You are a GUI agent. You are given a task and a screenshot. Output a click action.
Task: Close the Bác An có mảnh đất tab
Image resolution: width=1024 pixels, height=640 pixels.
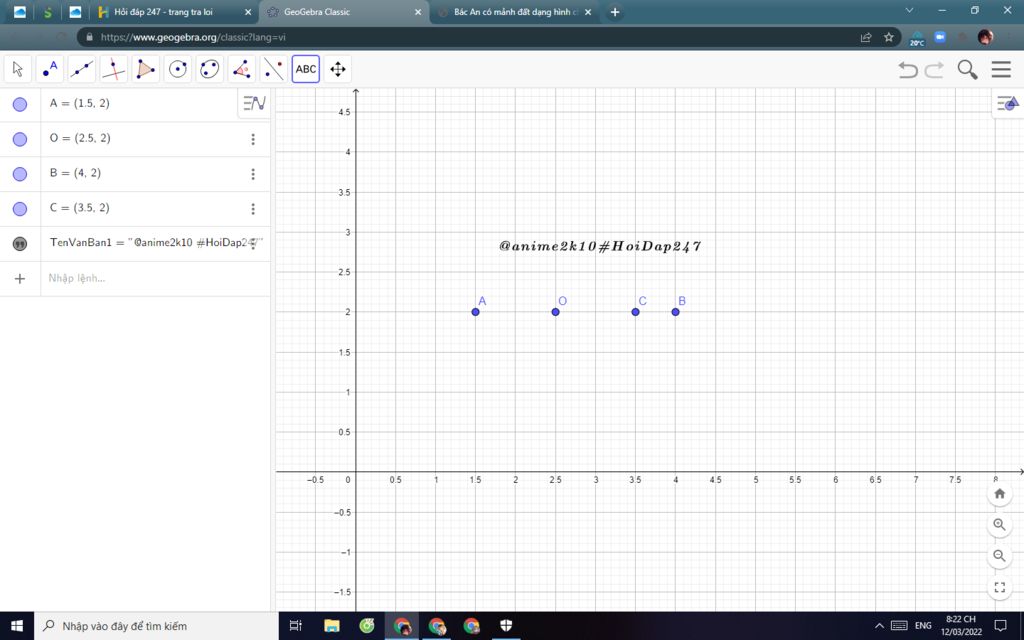[x=588, y=12]
